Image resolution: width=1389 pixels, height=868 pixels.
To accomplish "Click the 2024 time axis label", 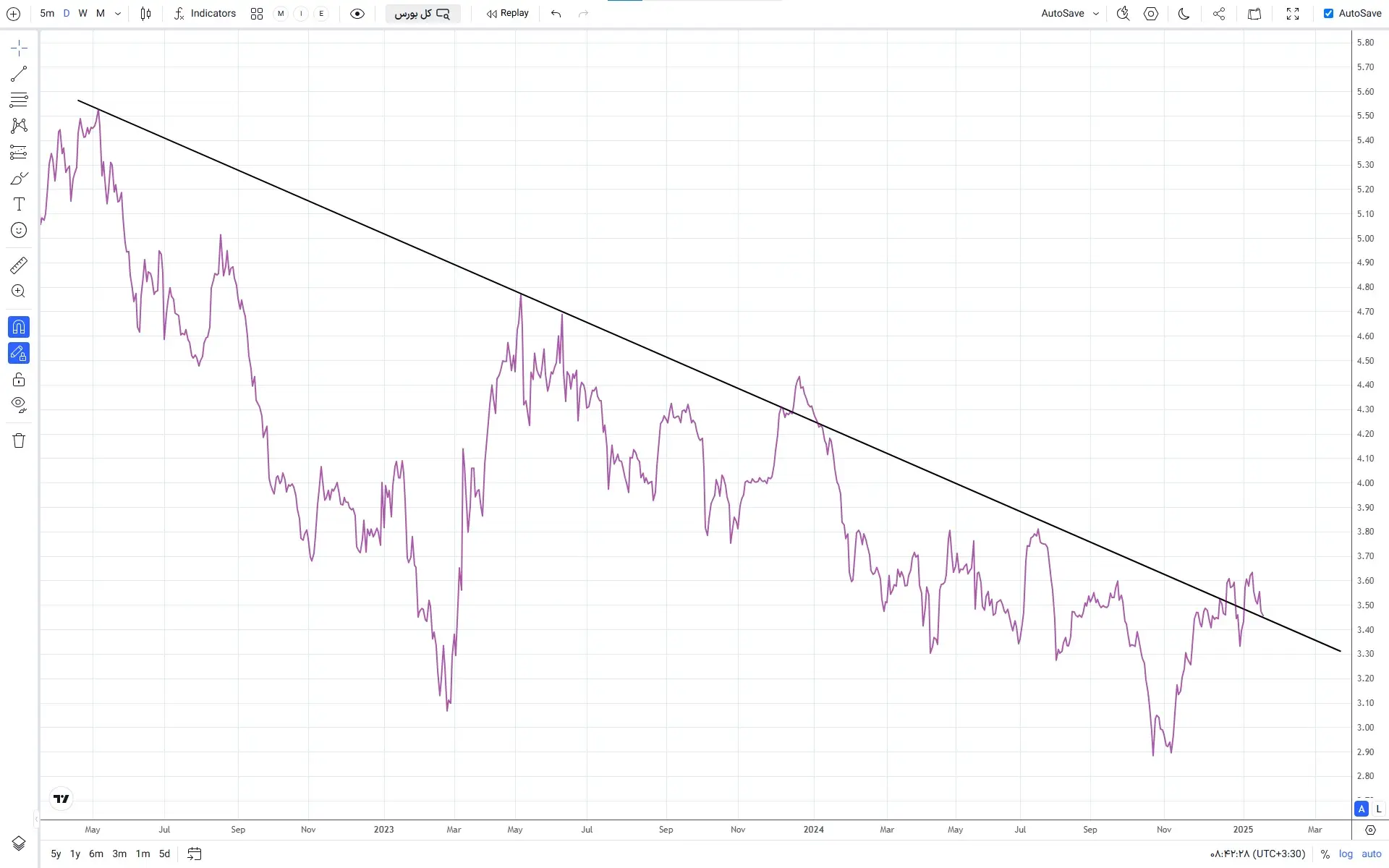I will [813, 830].
